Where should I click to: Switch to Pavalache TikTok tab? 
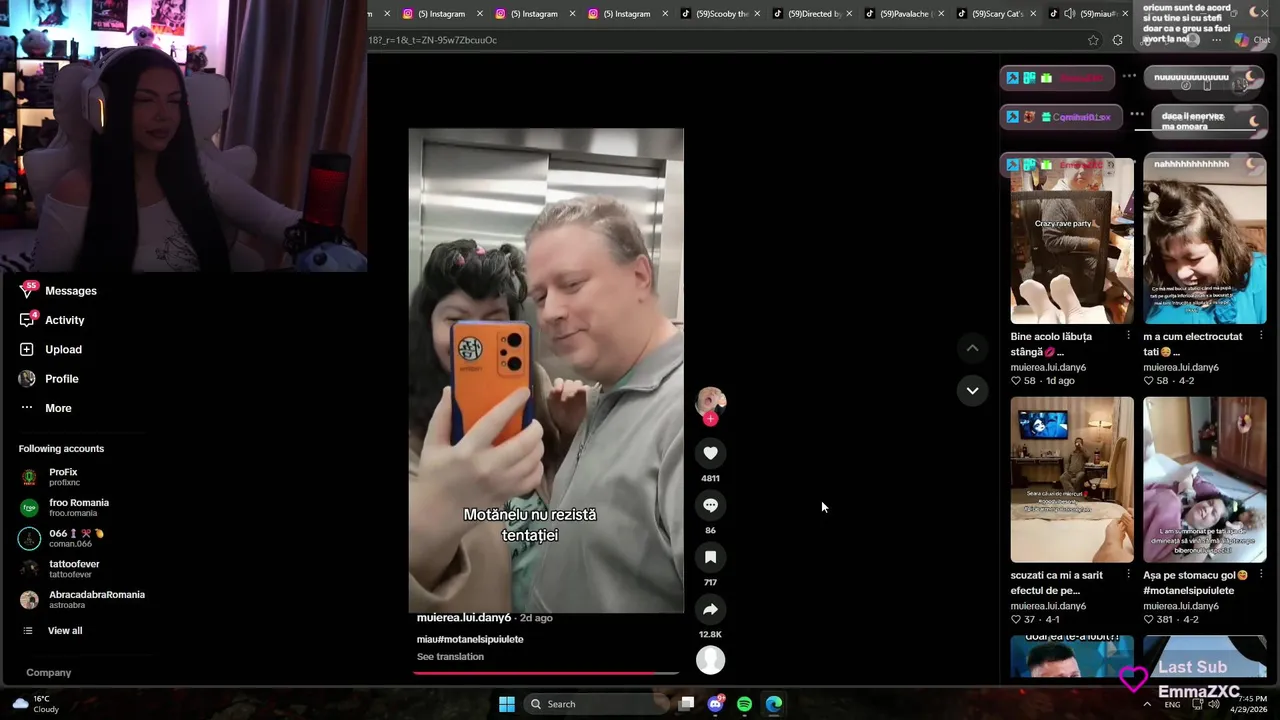coord(904,14)
